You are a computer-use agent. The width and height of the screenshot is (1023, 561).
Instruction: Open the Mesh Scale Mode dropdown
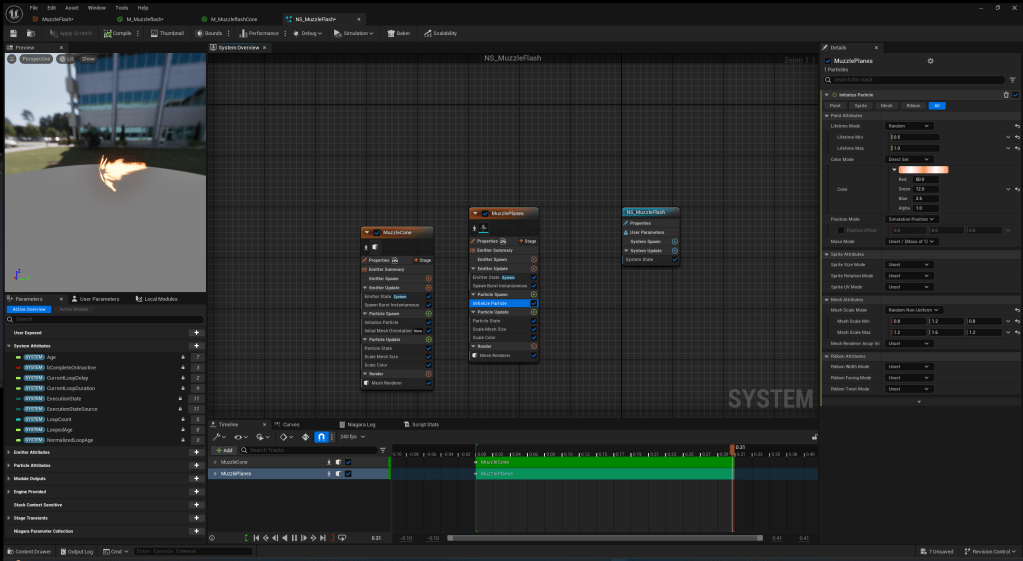click(914, 310)
